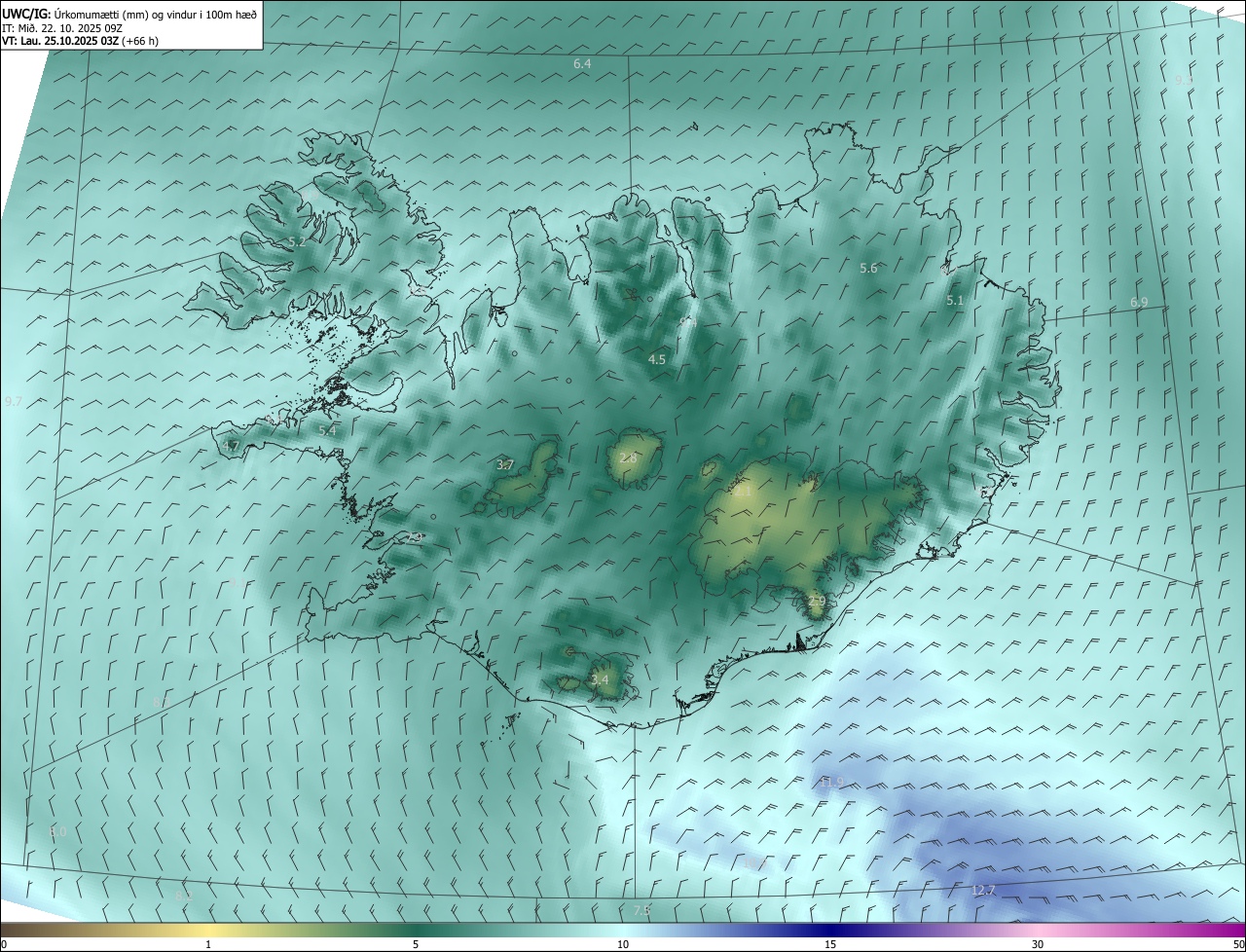Click the 10 tick on the colour scale
Screen dimensions: 1246x952
point(623,944)
